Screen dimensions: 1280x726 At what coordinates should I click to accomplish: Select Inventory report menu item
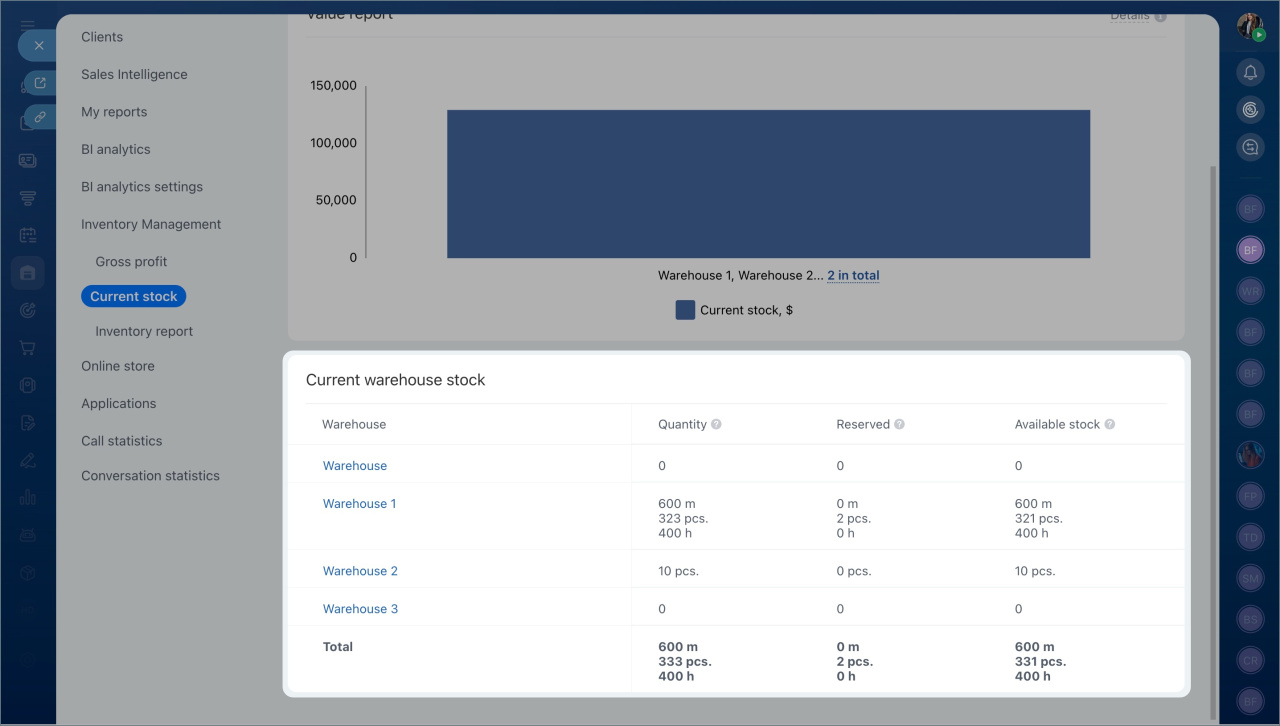click(144, 331)
